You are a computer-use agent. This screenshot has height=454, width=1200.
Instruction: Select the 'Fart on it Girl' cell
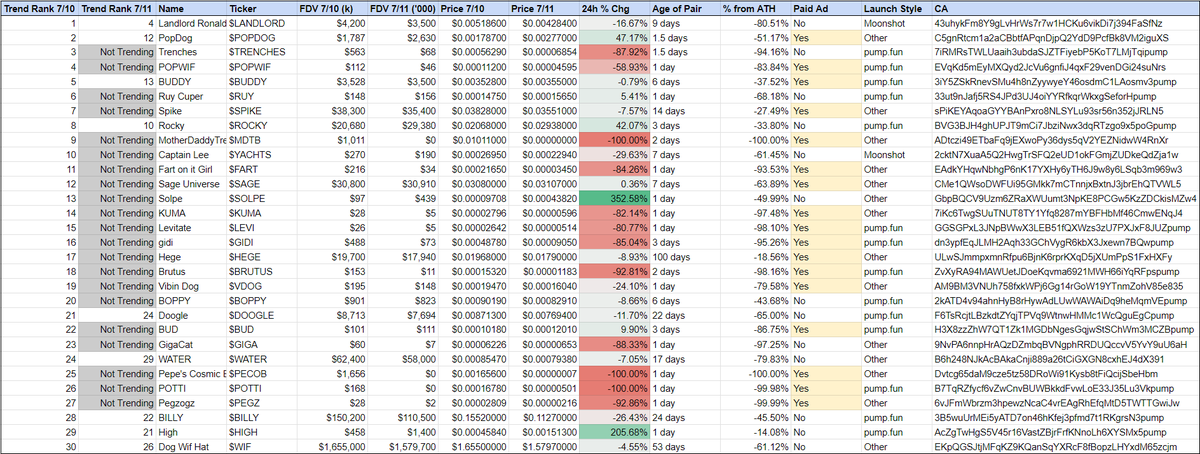coord(191,169)
